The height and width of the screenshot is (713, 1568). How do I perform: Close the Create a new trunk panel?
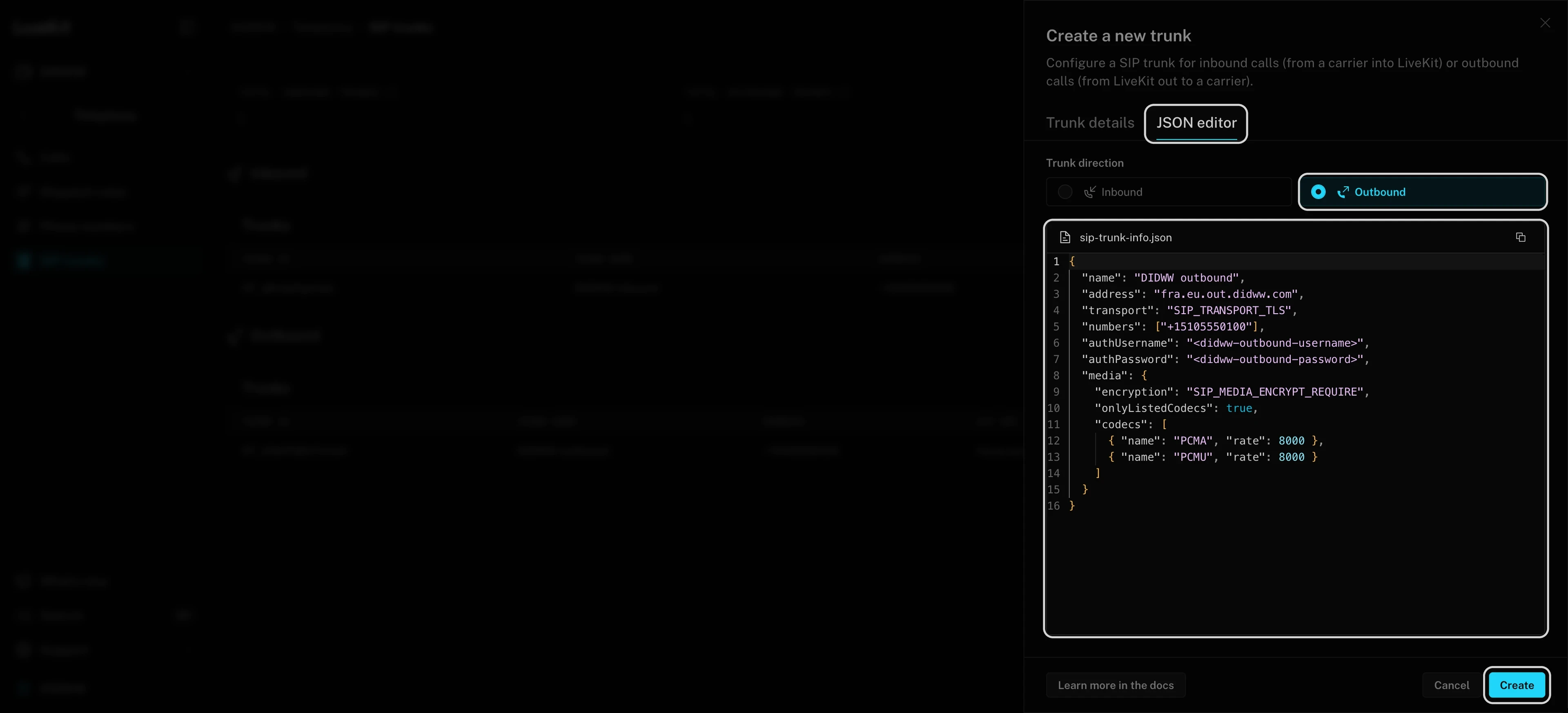pos(1545,22)
